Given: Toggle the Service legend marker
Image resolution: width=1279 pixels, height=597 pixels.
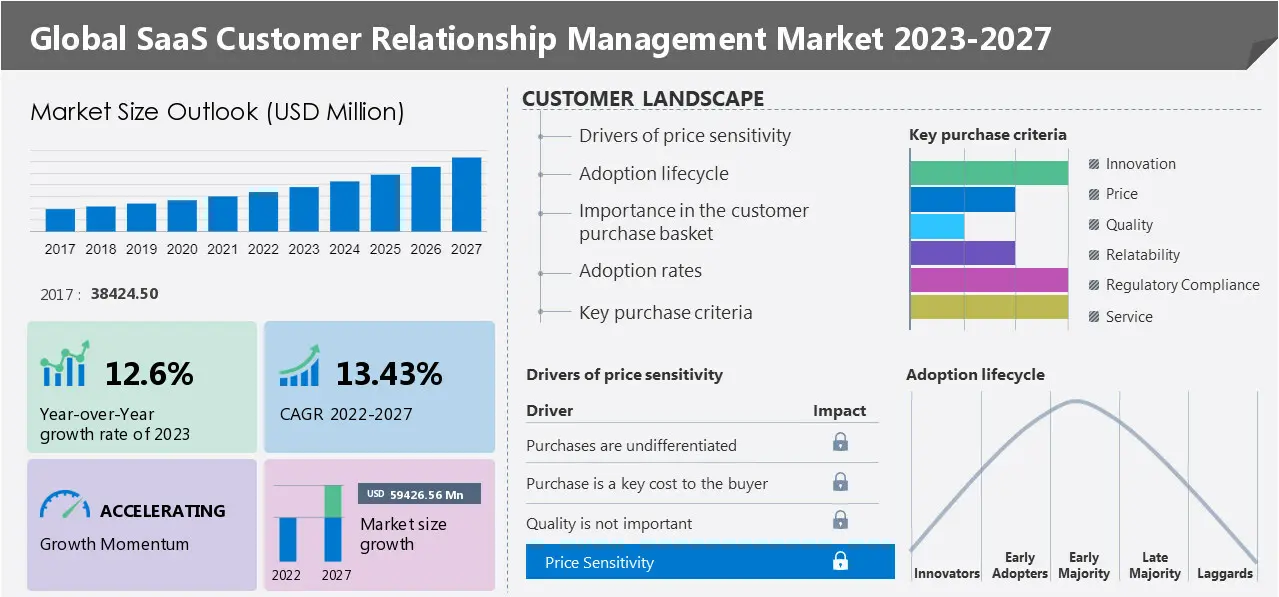Looking at the screenshot, I should coord(1092,316).
